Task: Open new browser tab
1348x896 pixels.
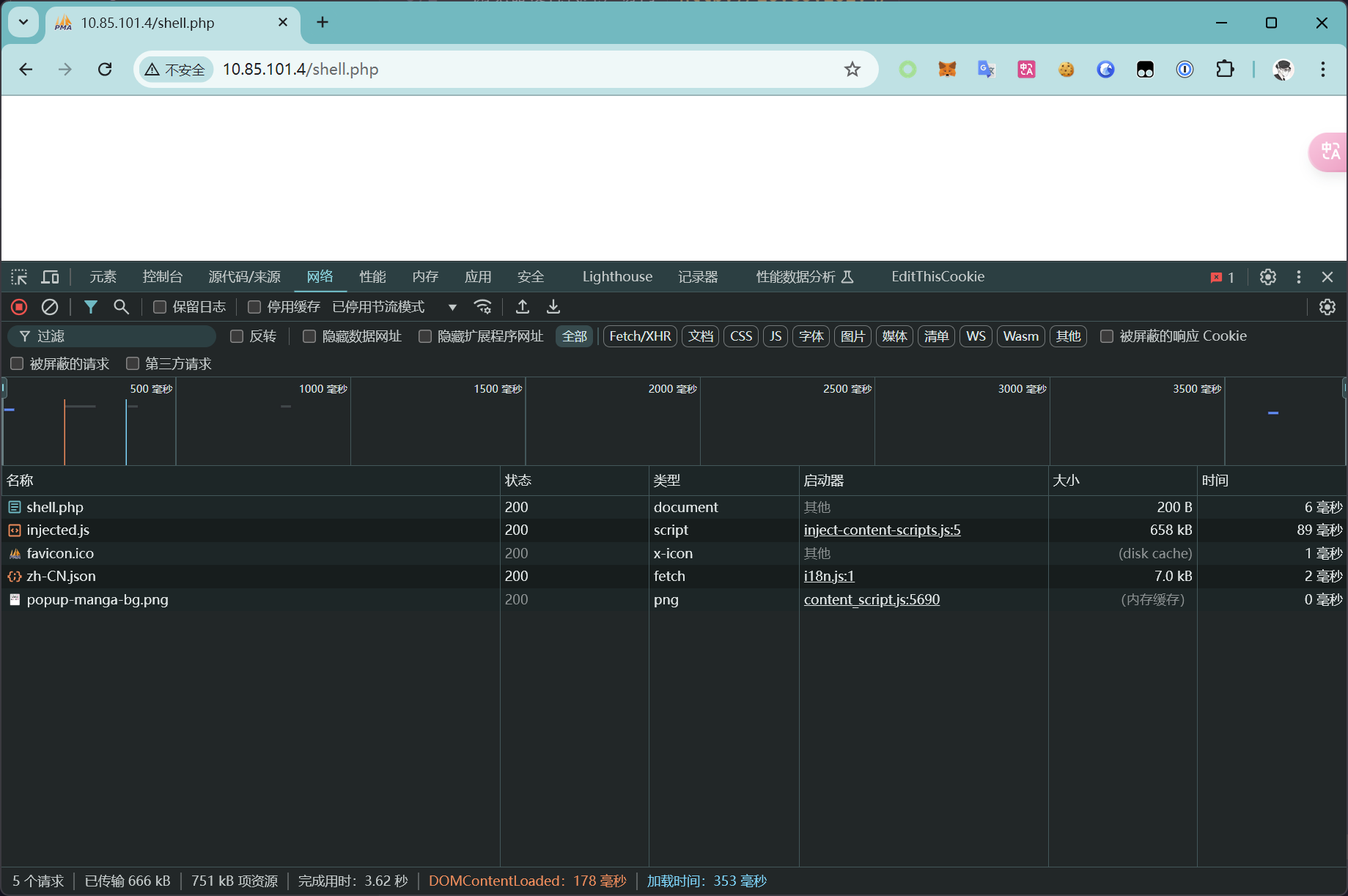Action: (x=323, y=22)
